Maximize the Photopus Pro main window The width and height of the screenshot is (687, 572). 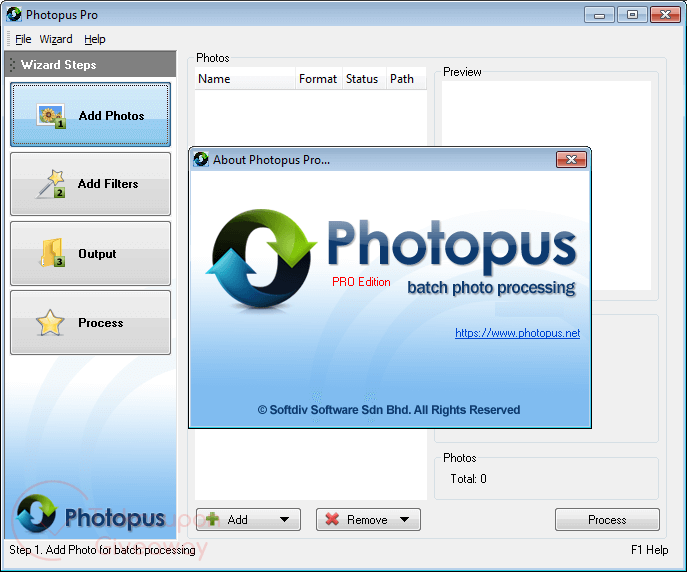coord(632,15)
